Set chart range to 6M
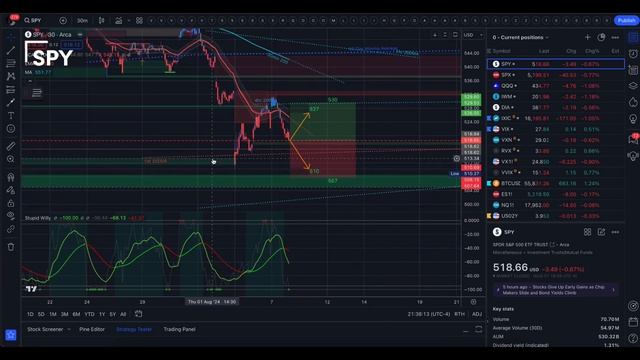640x360 pixels. click(76, 314)
